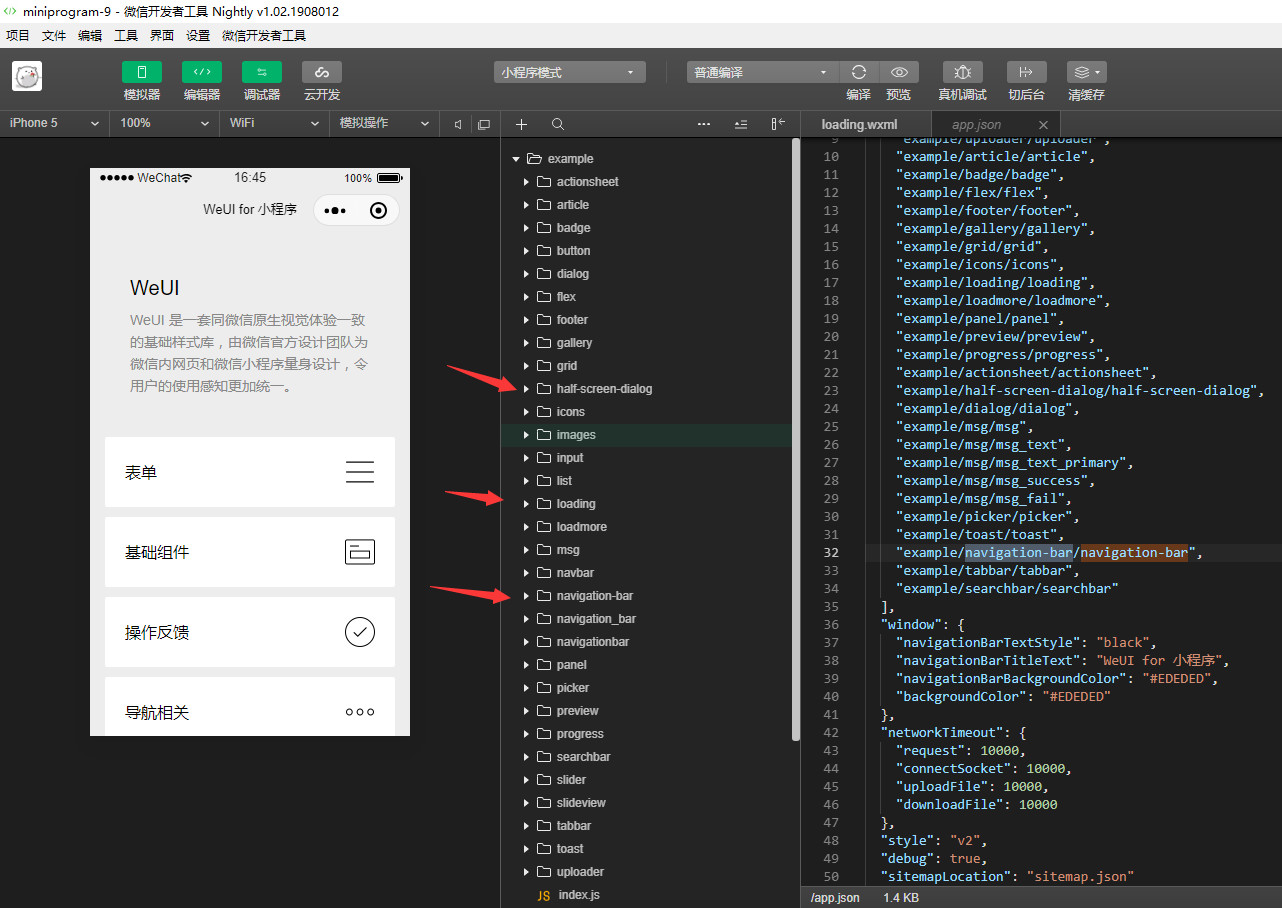Click the user avatar icon
This screenshot has width=1282, height=908.
click(x=27, y=77)
